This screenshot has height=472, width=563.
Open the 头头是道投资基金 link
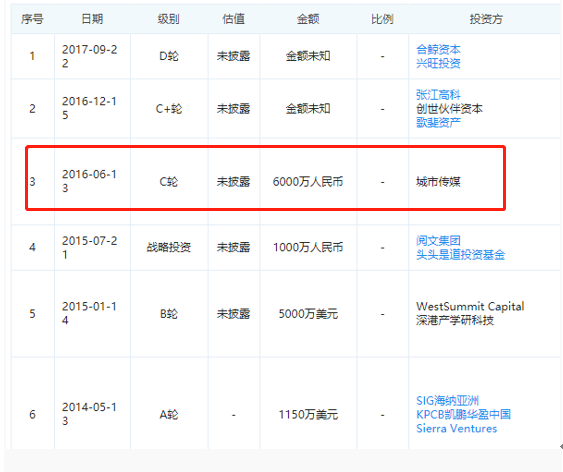tap(460, 254)
